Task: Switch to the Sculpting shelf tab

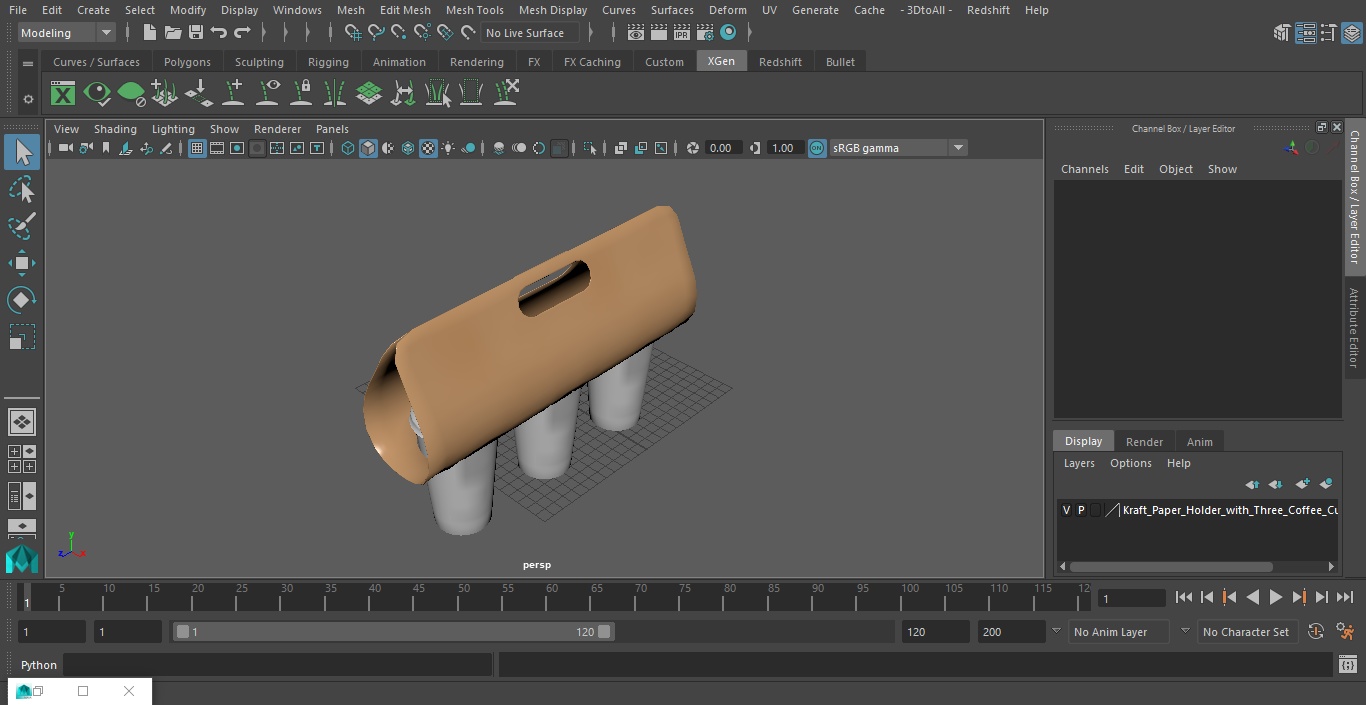Action: pyautogui.click(x=259, y=62)
